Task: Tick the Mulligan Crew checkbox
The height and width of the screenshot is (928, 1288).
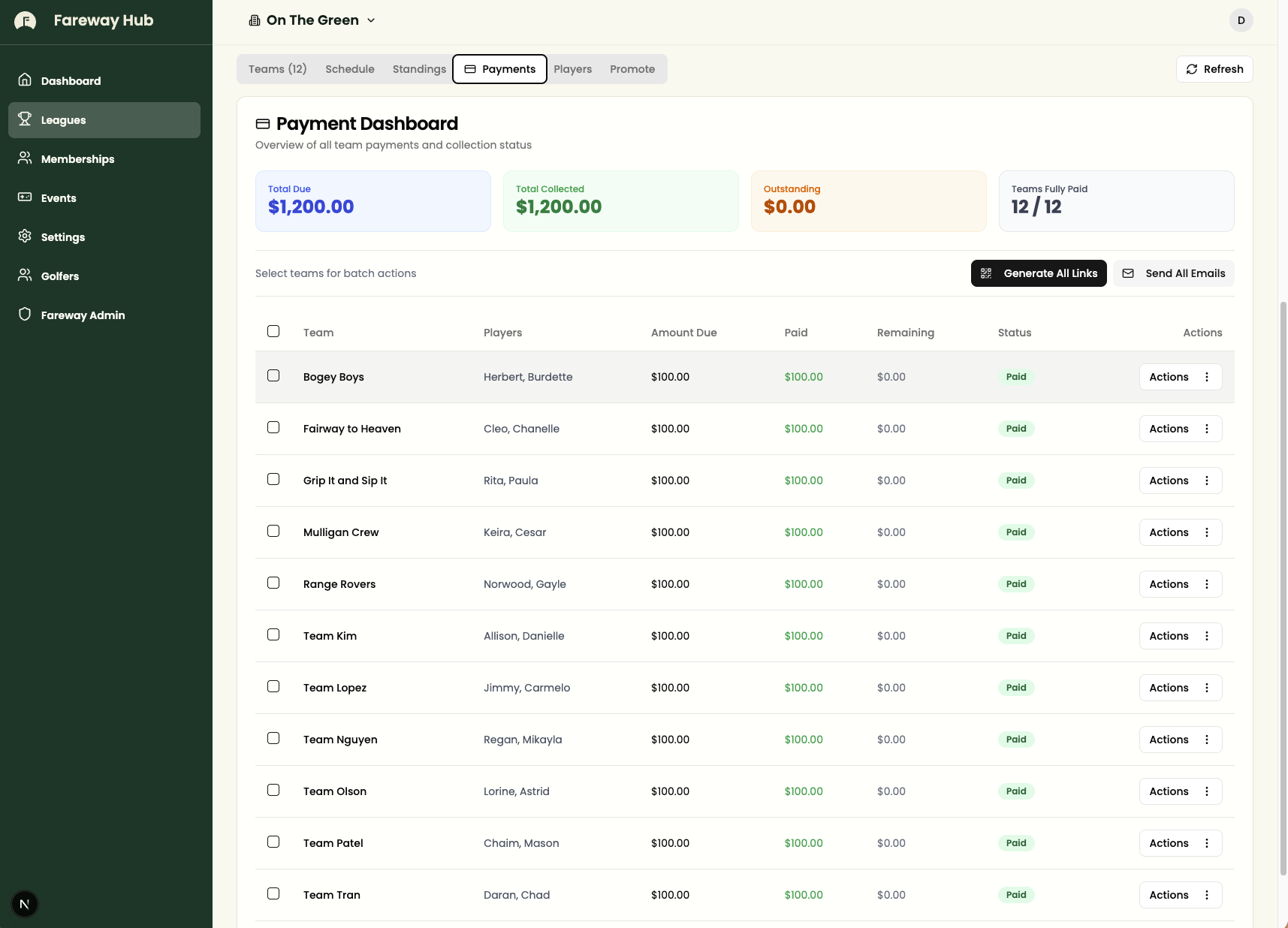Action: tap(273, 531)
